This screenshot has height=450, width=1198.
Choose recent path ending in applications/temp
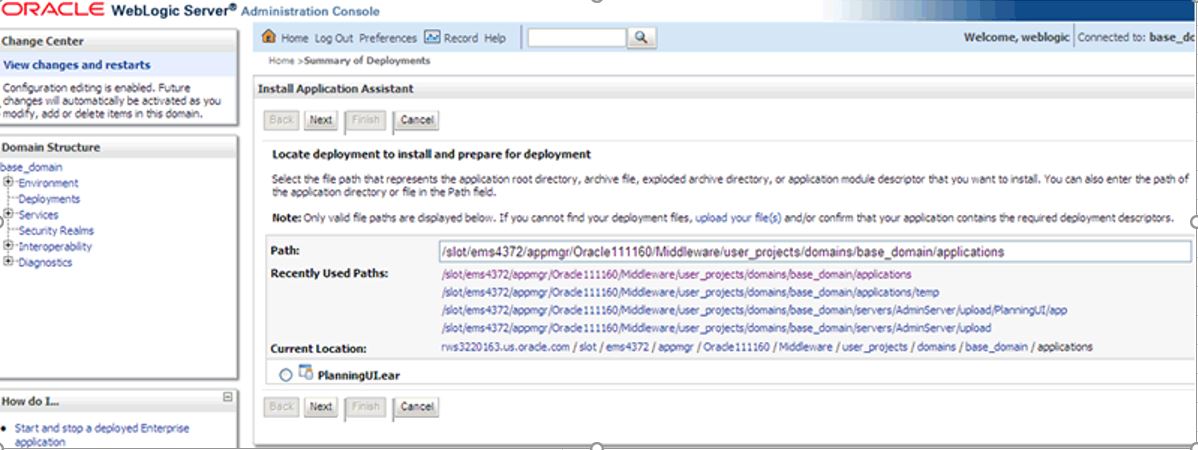coord(690,293)
